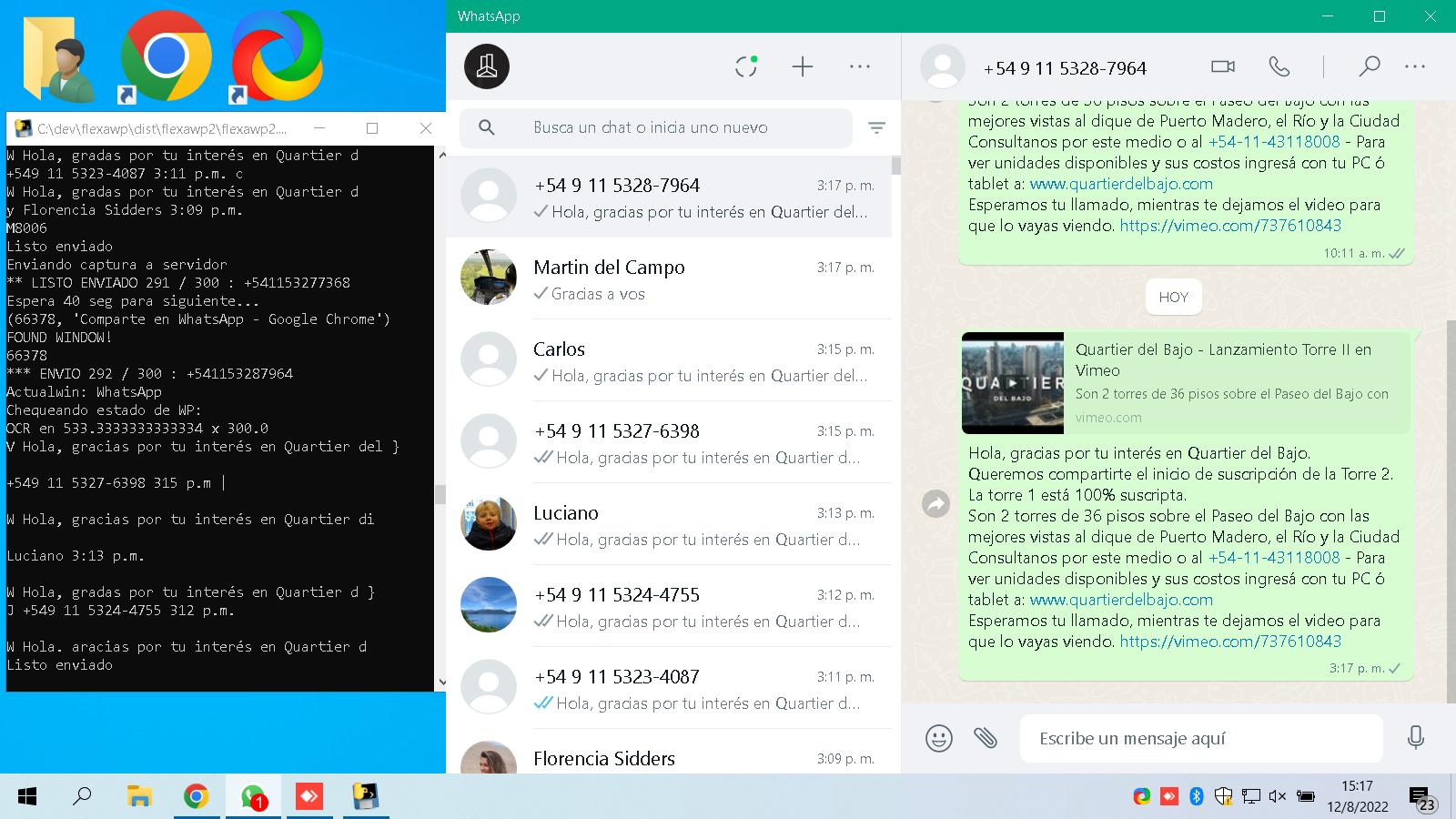Forward the message using the arrow icon
The height and width of the screenshot is (819, 1456).
935,503
